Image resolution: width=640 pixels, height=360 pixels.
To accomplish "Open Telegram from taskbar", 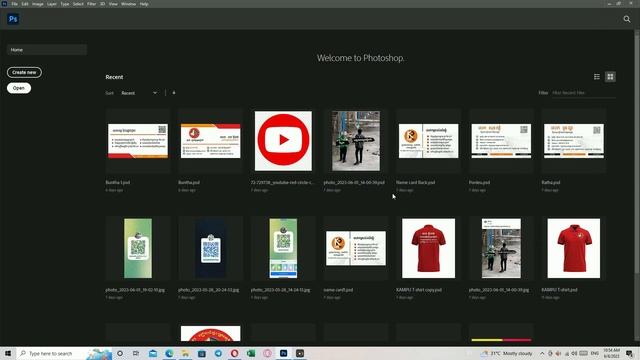I will pos(218,353).
